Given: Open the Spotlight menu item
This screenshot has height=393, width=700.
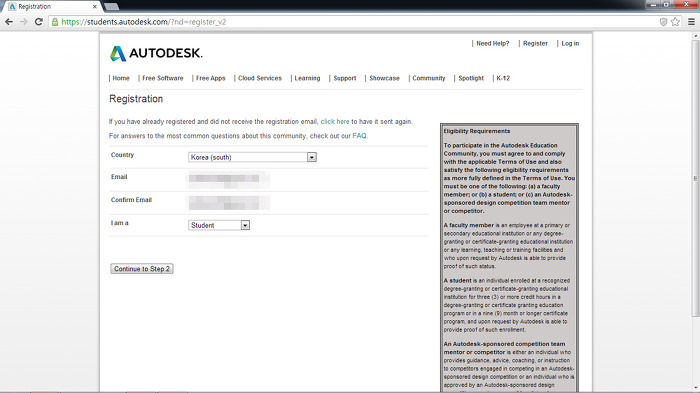Looking at the screenshot, I should click(x=471, y=78).
